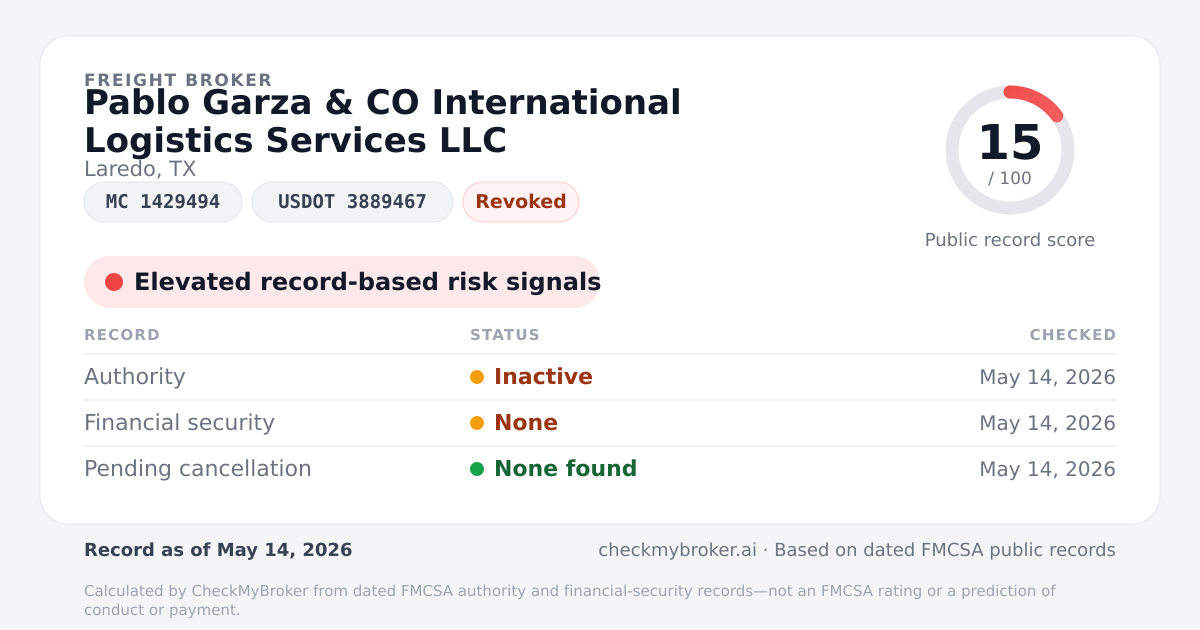
Task: Open the checkmybroker.ai link in footer
Action: coord(677,550)
